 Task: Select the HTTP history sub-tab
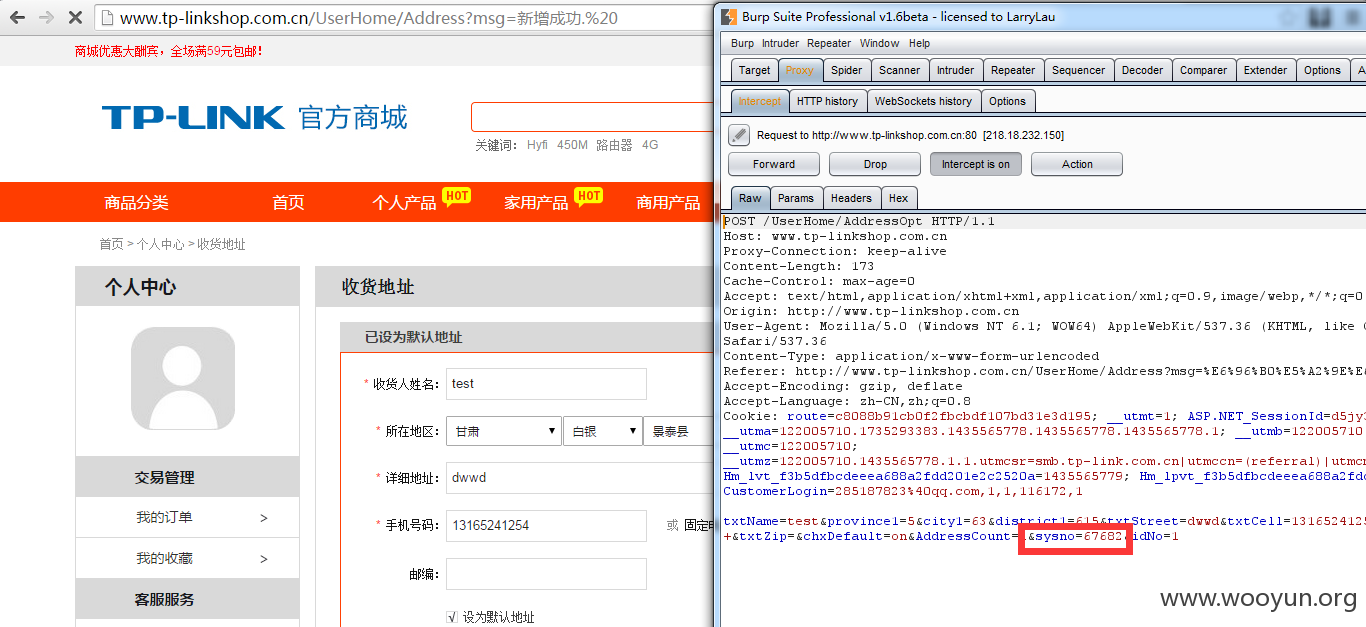827,101
